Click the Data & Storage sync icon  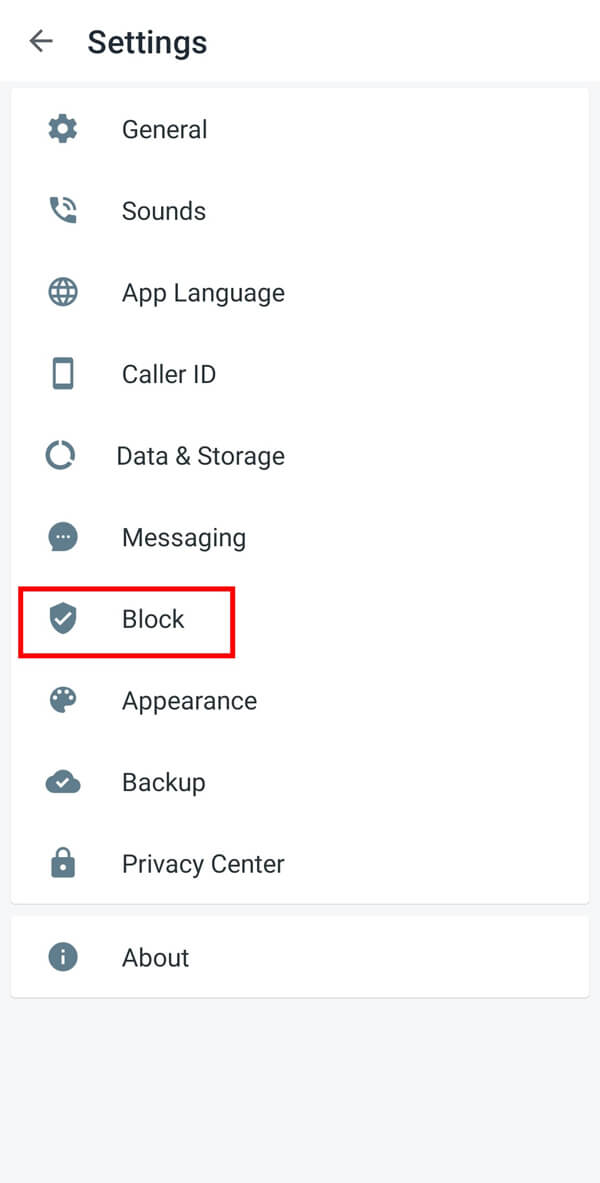click(x=62, y=455)
